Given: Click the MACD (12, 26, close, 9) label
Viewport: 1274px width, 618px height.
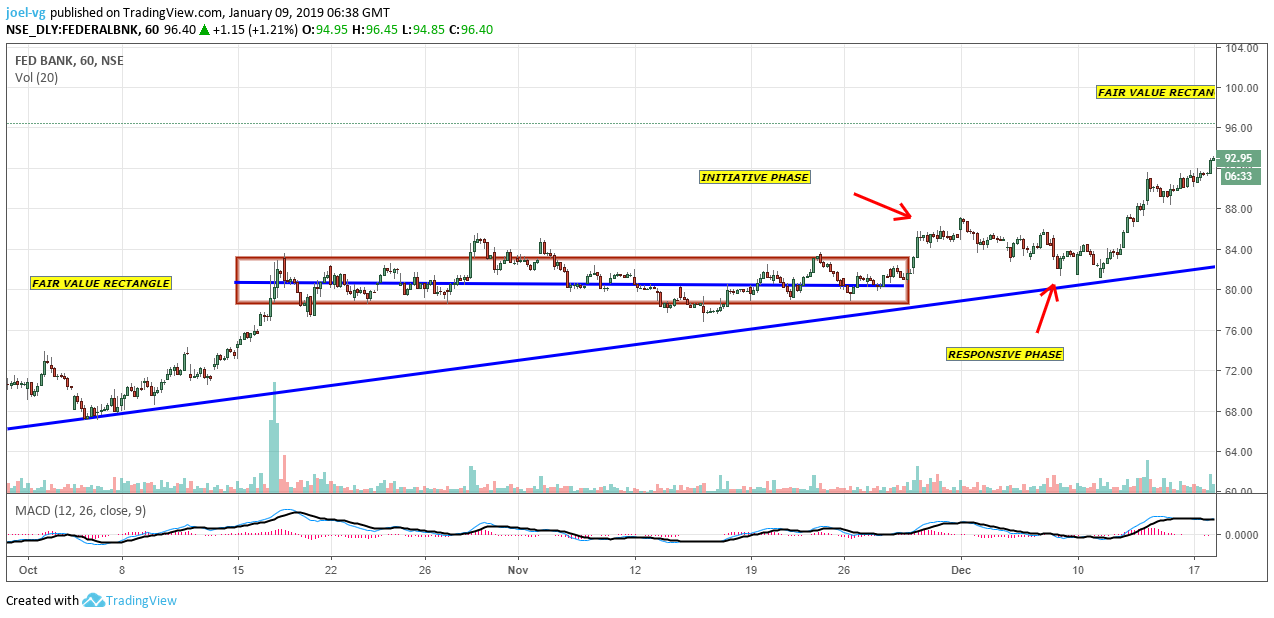Looking at the screenshot, I should (x=78, y=510).
